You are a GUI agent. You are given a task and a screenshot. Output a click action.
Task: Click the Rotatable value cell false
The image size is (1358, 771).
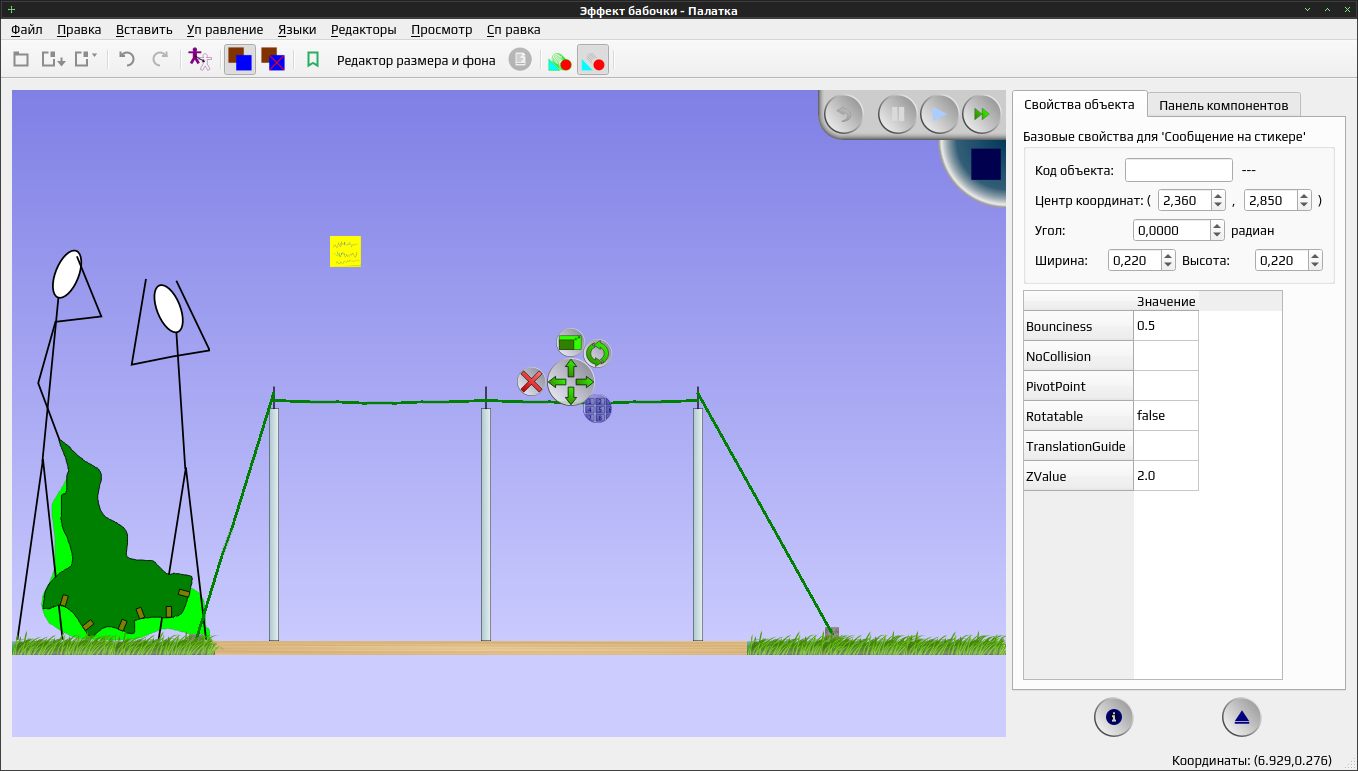(x=1166, y=416)
